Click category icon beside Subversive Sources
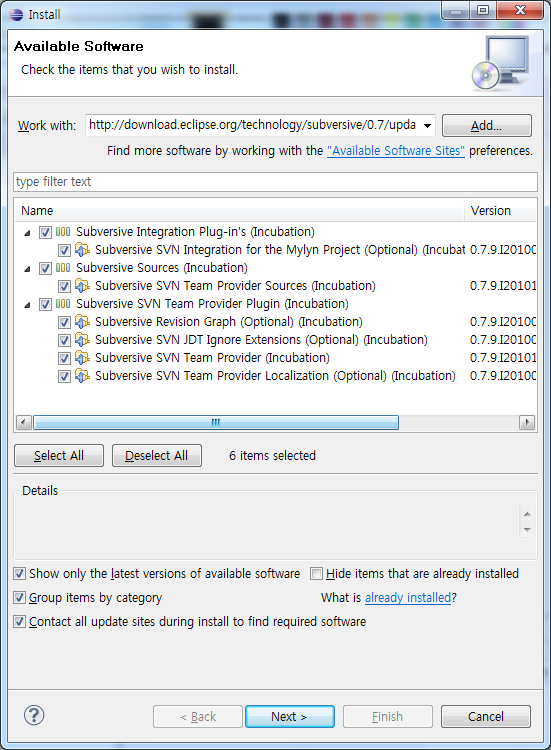Image resolution: width=551 pixels, height=750 pixels. [63, 268]
